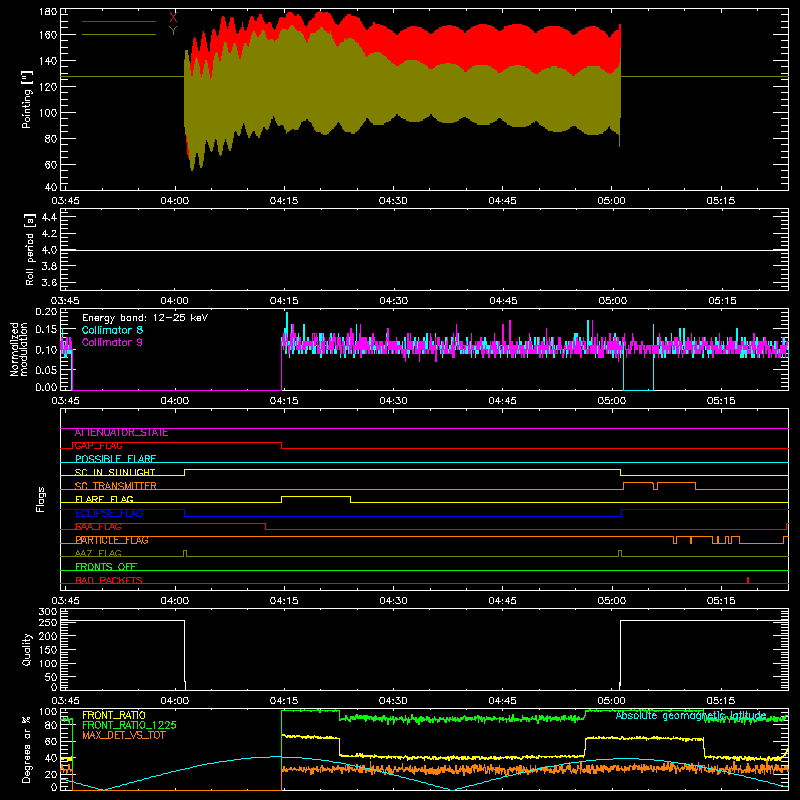
Task: Click the FRONT_RATIO_1225 legend label
Action: 129,725
